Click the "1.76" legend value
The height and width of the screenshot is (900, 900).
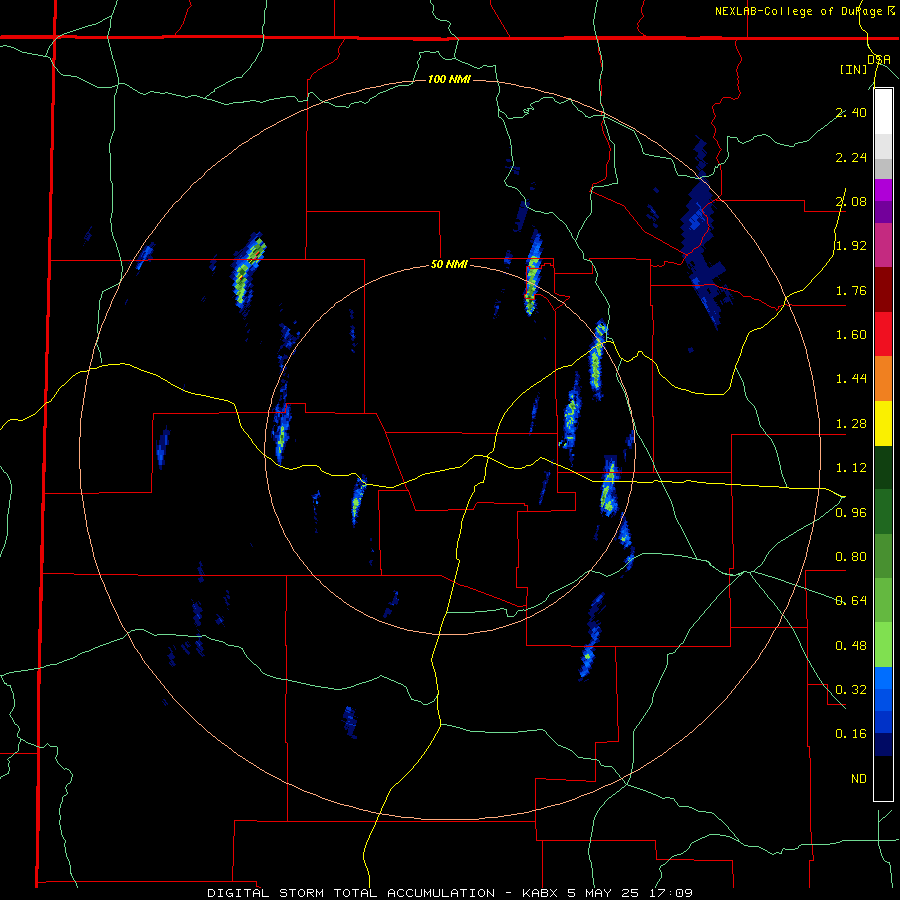(851, 290)
